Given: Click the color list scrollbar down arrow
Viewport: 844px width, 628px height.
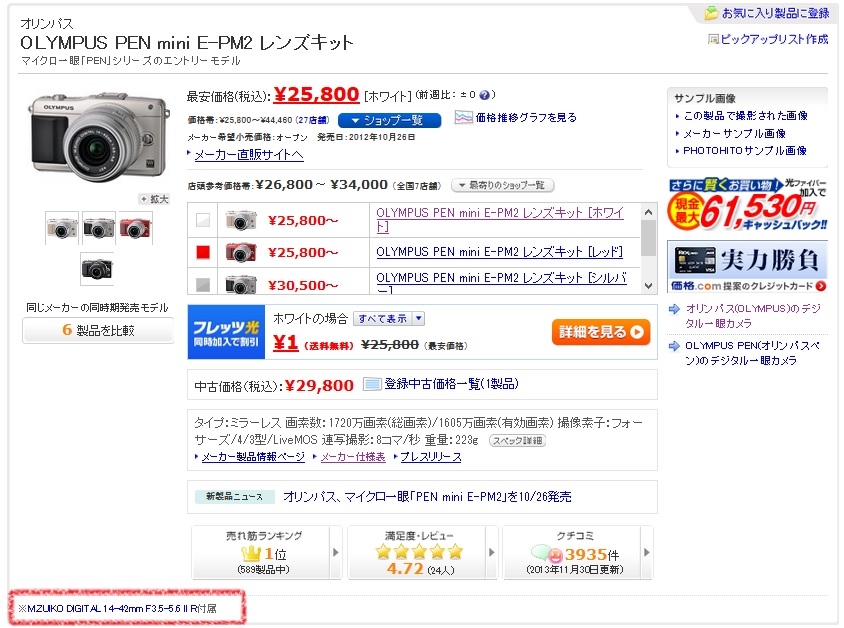Looking at the screenshot, I should 649,286.
